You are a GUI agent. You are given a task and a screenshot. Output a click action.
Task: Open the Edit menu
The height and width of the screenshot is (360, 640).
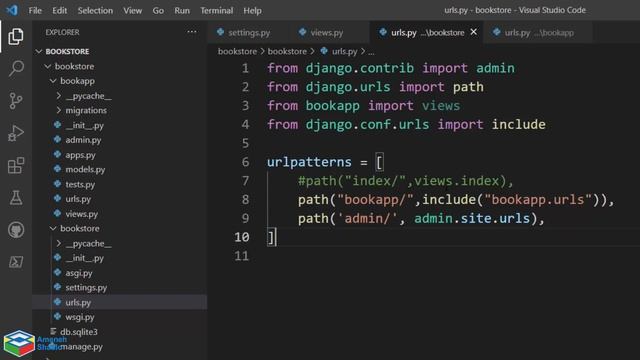coord(60,11)
